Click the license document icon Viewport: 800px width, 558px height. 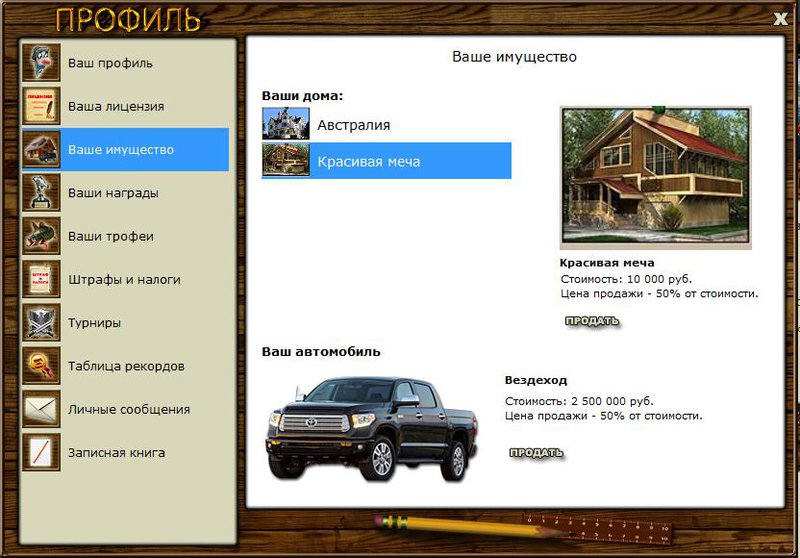pyautogui.click(x=41, y=106)
